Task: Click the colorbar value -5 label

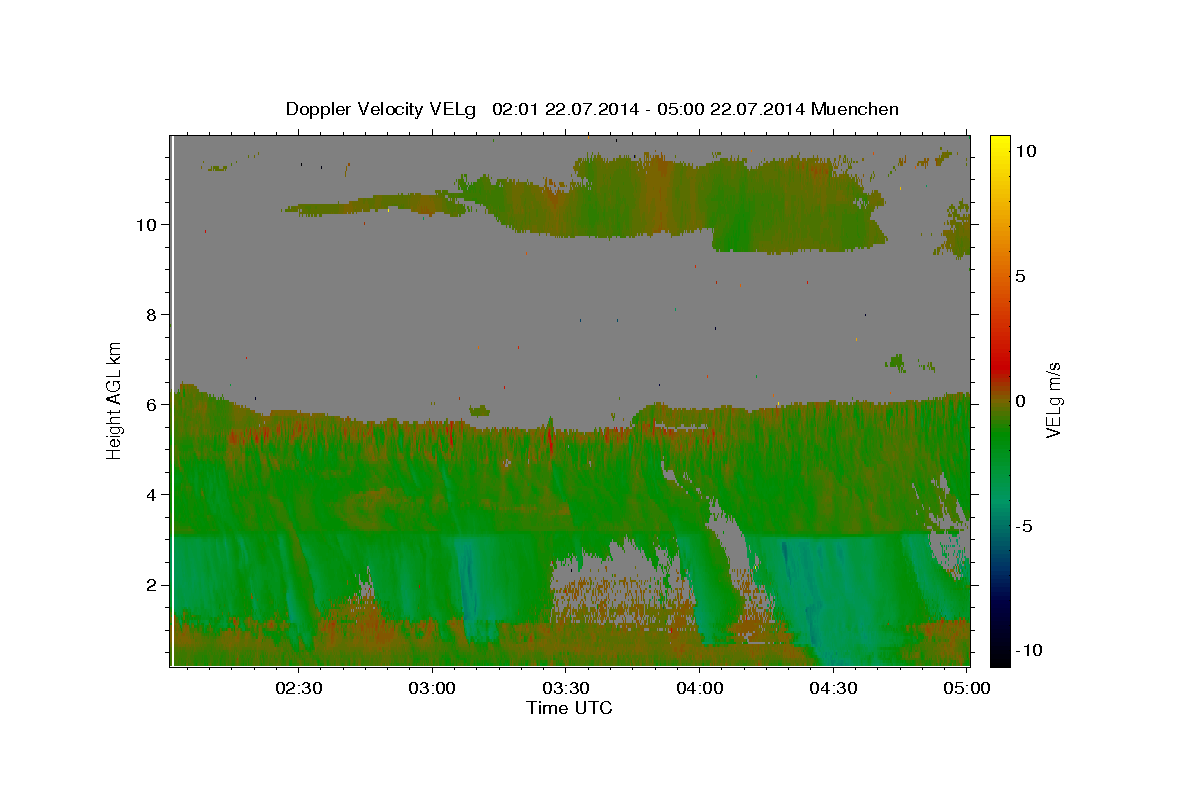Action: 1024,525
